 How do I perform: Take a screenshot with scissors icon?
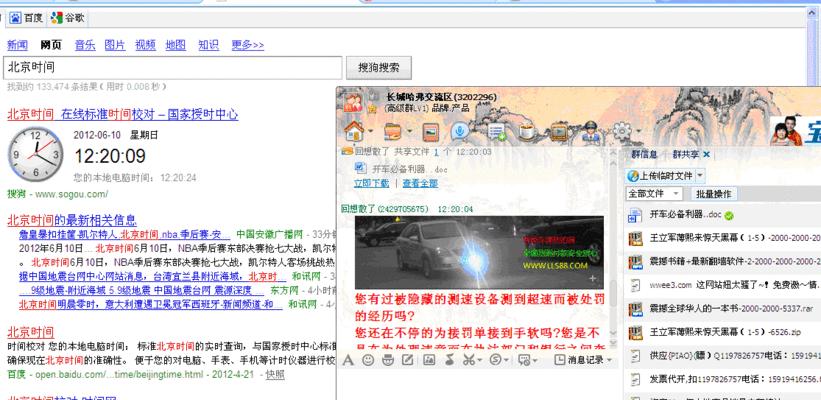click(468, 360)
